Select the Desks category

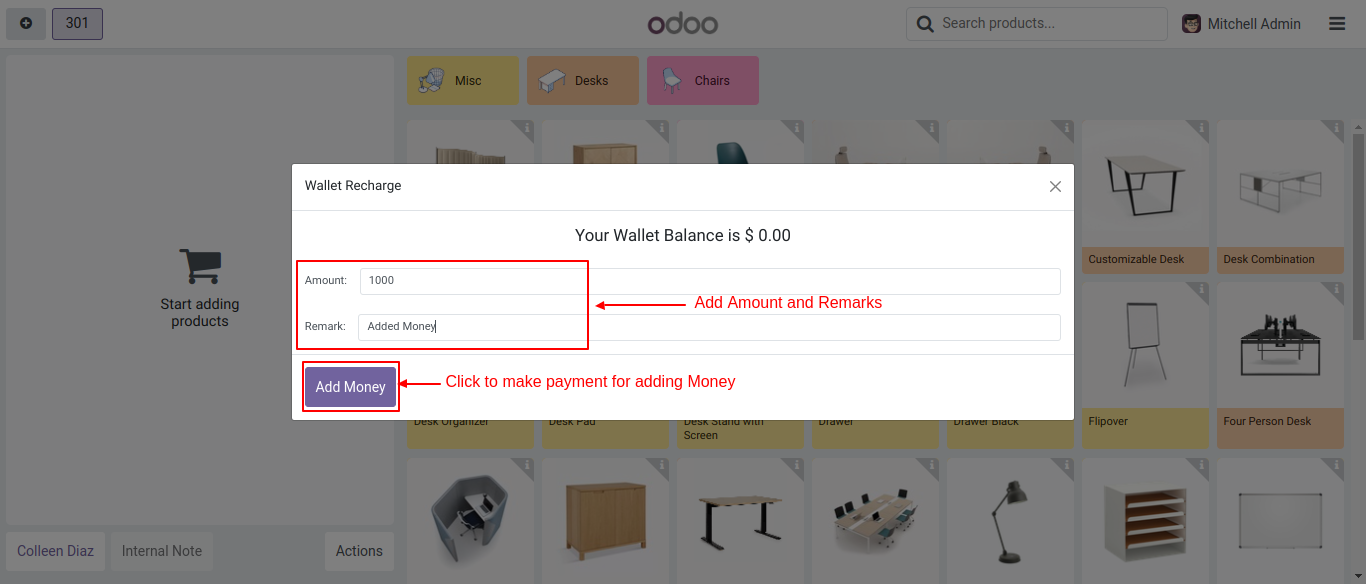pyautogui.click(x=583, y=81)
